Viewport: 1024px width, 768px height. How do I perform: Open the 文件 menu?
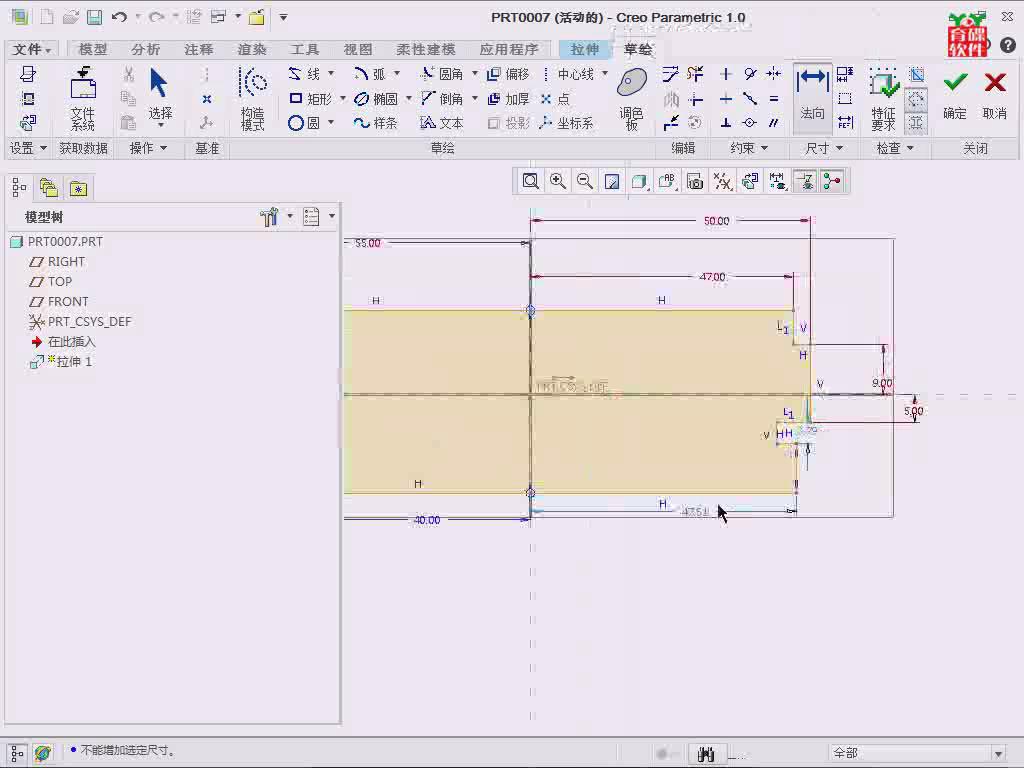pos(31,49)
